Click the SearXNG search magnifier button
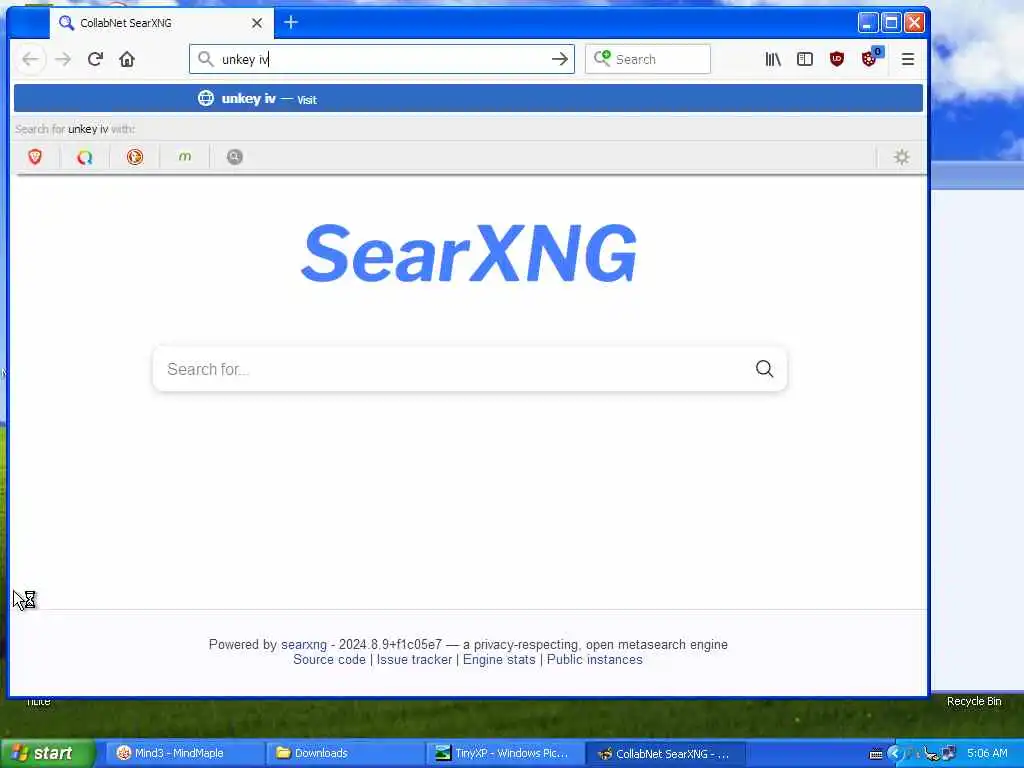The image size is (1024, 768). click(764, 369)
